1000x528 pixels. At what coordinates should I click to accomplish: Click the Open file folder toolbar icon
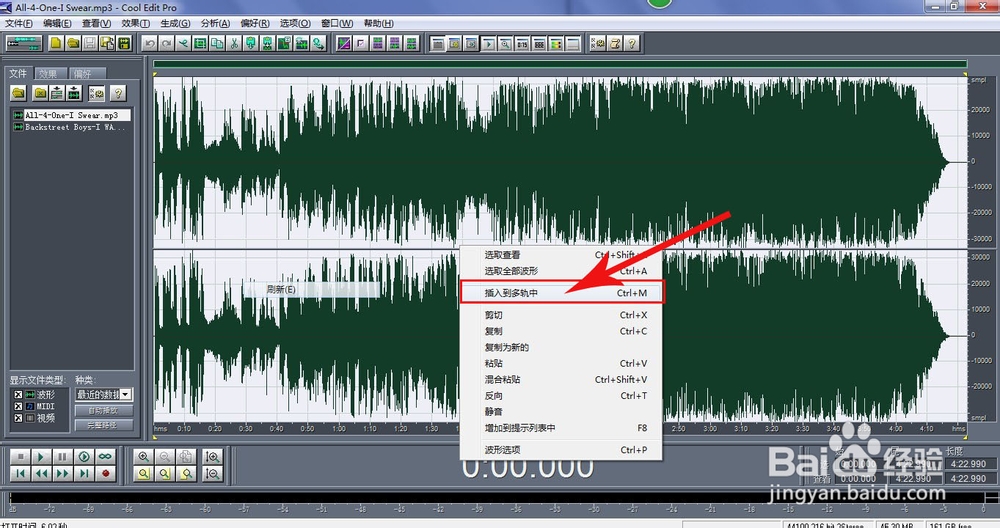point(73,43)
